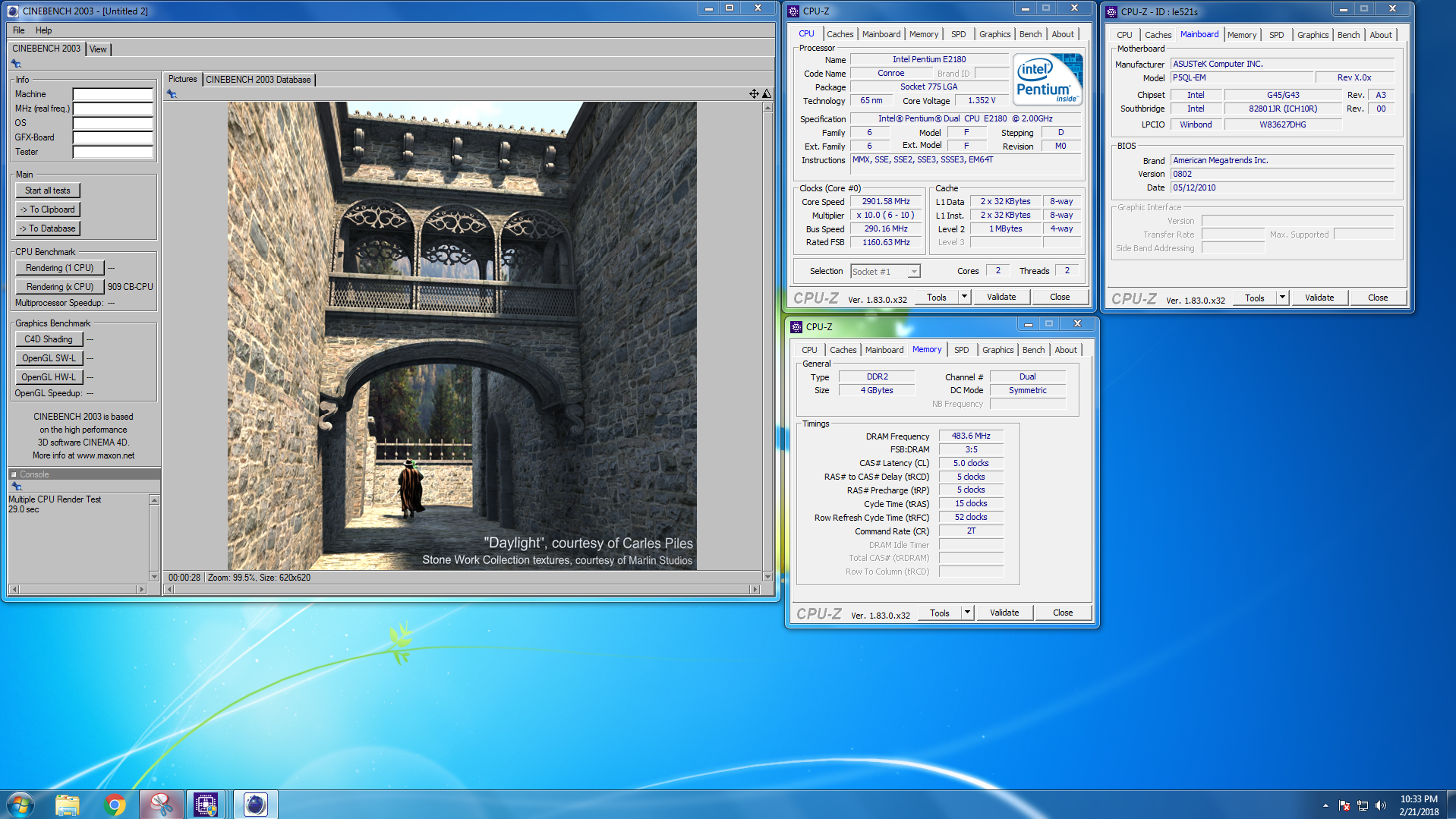Image resolution: width=1456 pixels, height=819 pixels.
Task: Click the CINEBENCH title bar app icon
Action: (13, 11)
